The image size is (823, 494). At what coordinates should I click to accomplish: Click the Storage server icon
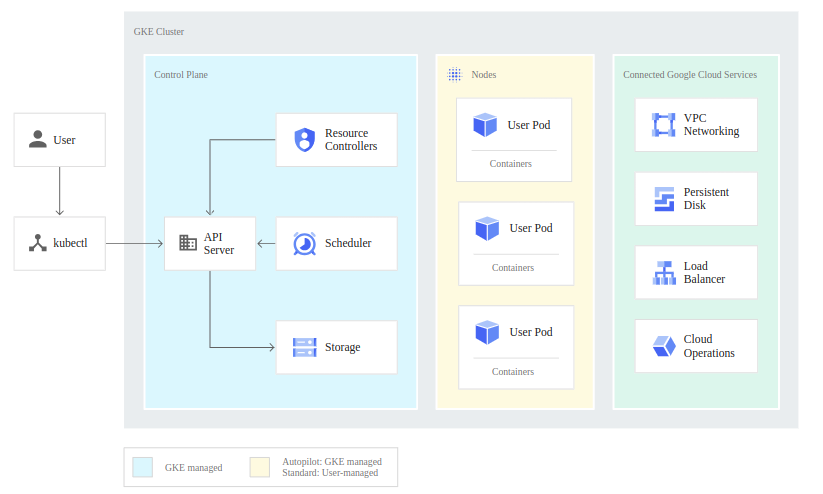pos(304,348)
